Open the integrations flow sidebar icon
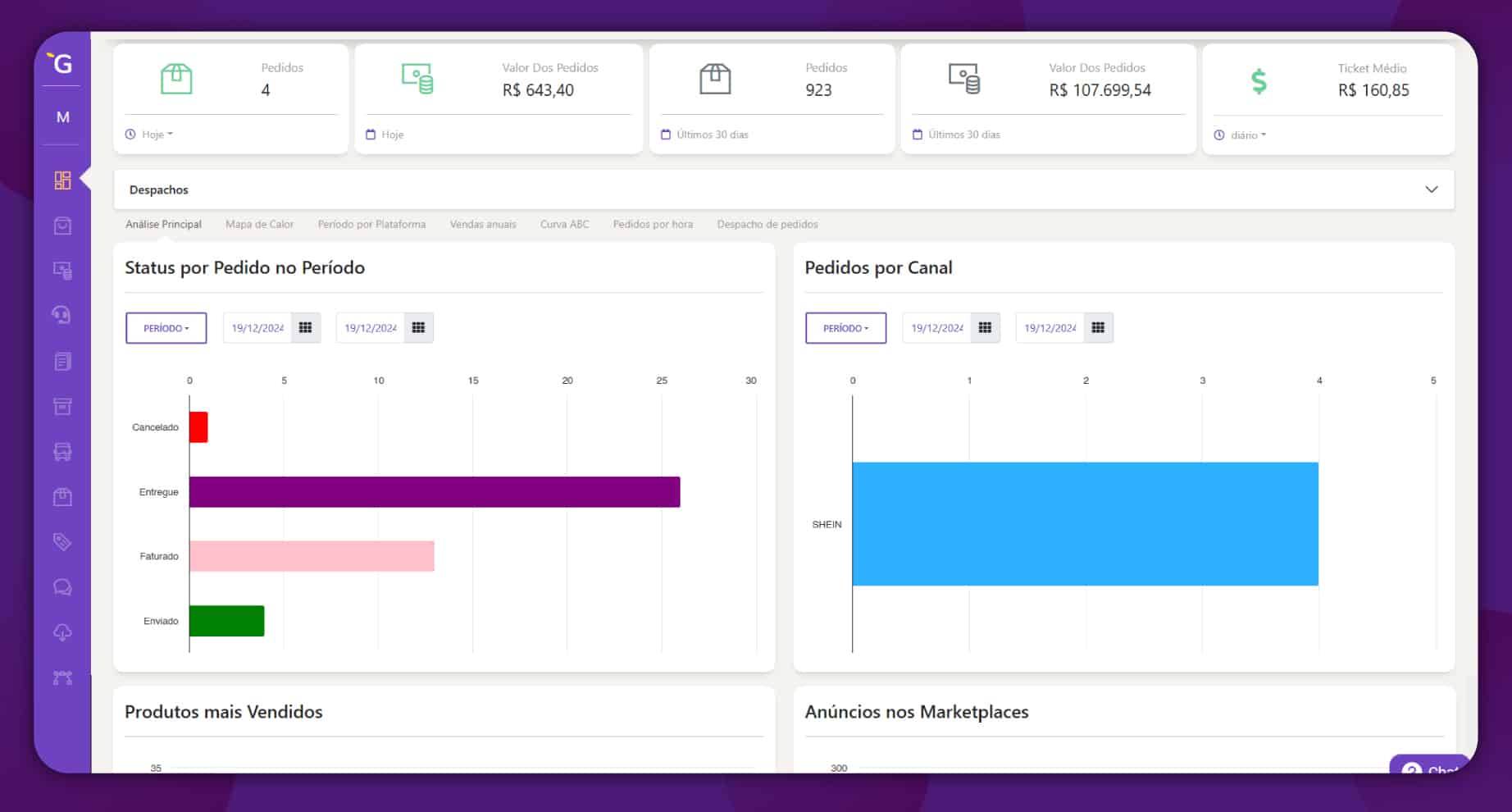This screenshot has width=1512, height=812. 62,677
